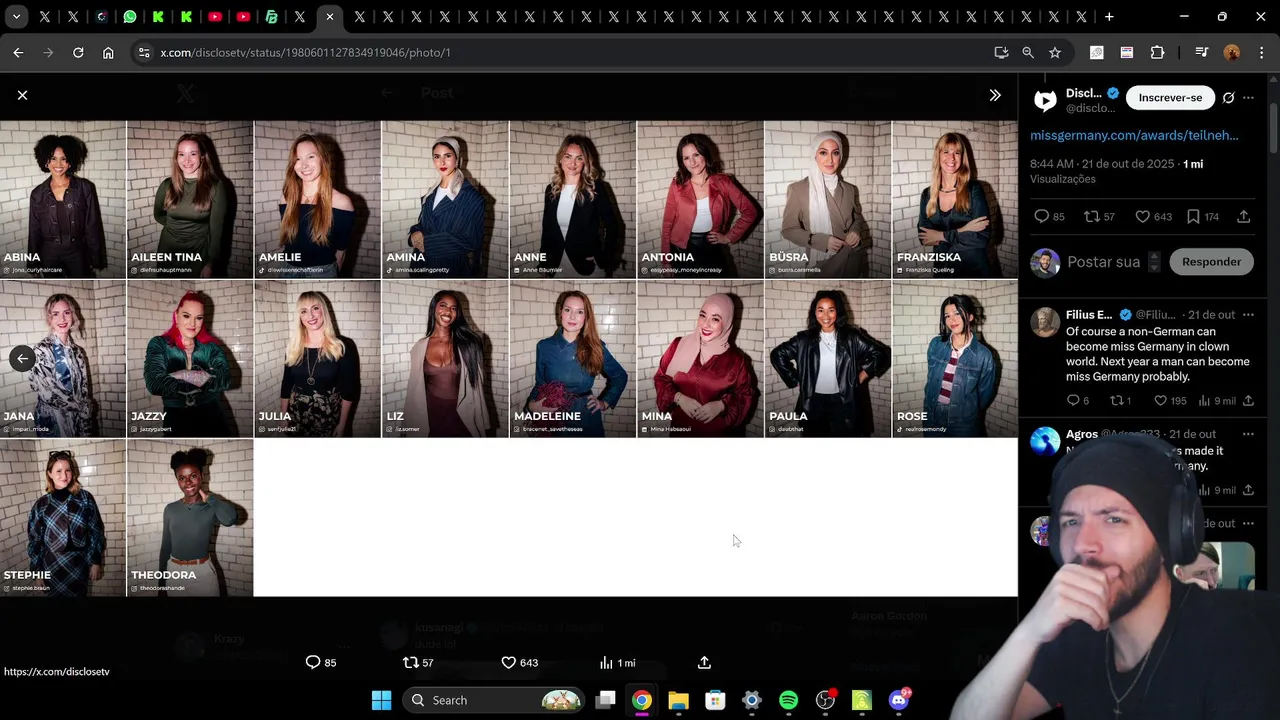Switch to the first YouTube tab
The height and width of the screenshot is (720, 1280).
pos(215,16)
